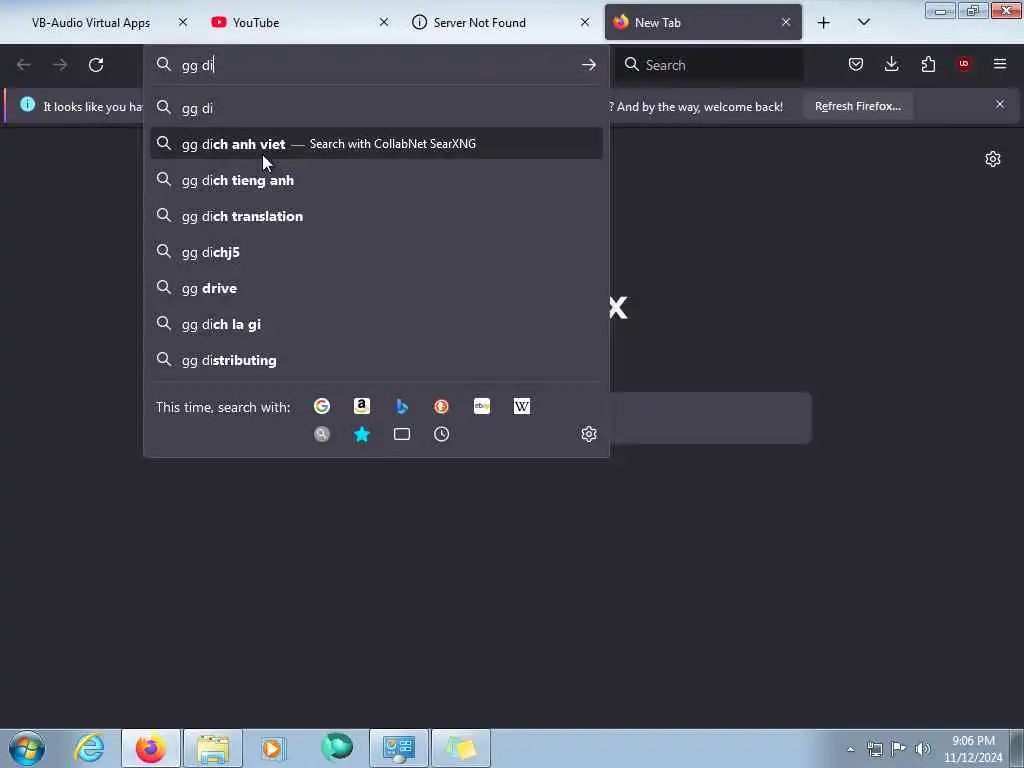Select plain 'gg di' suggestion

pyautogui.click(x=376, y=108)
